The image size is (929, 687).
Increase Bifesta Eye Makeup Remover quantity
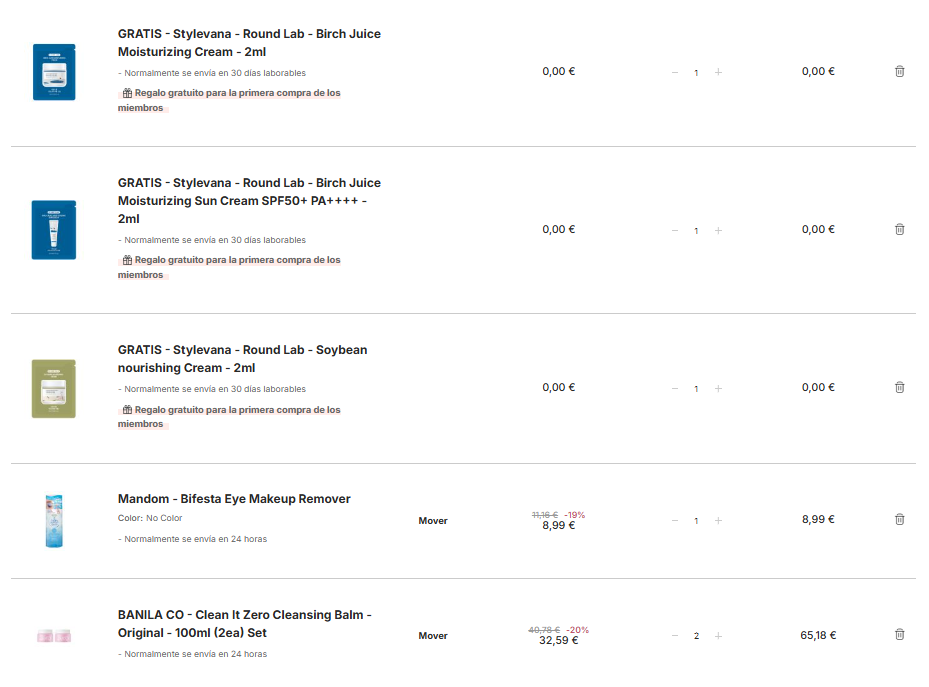(x=718, y=521)
